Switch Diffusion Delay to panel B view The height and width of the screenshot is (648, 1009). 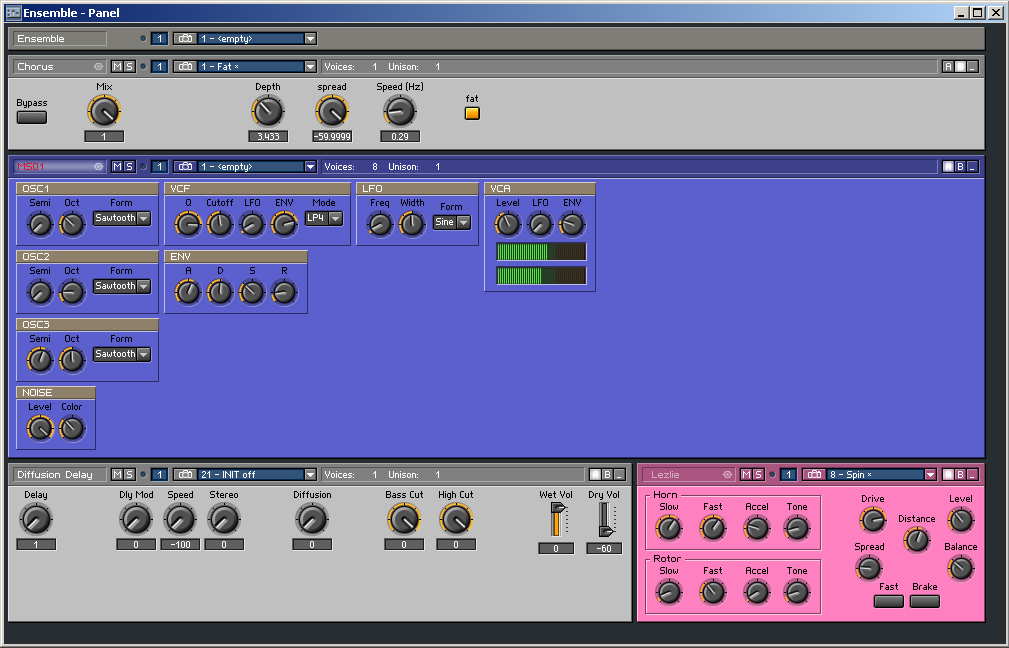pyautogui.click(x=607, y=474)
